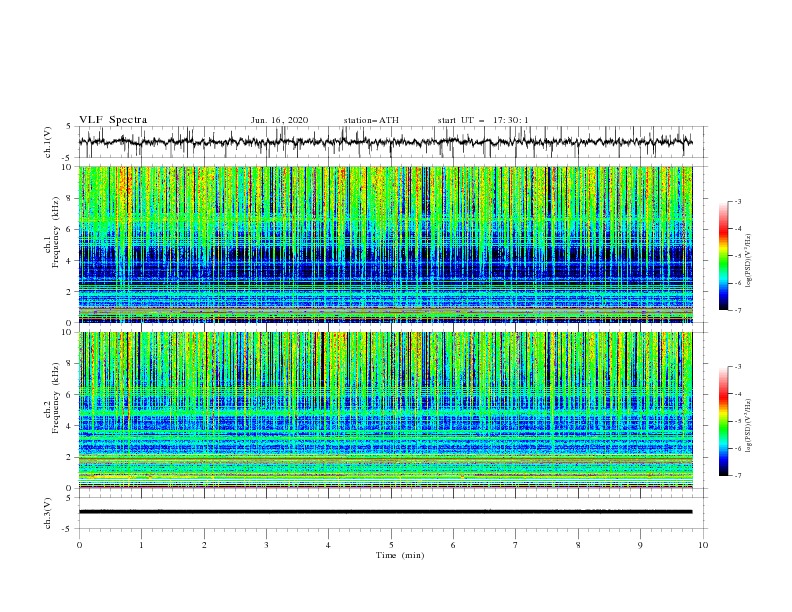Screen dimensions: 792x612
Task: Click the '-7' tick on lower colorbar
Action: pyautogui.click(x=738, y=475)
